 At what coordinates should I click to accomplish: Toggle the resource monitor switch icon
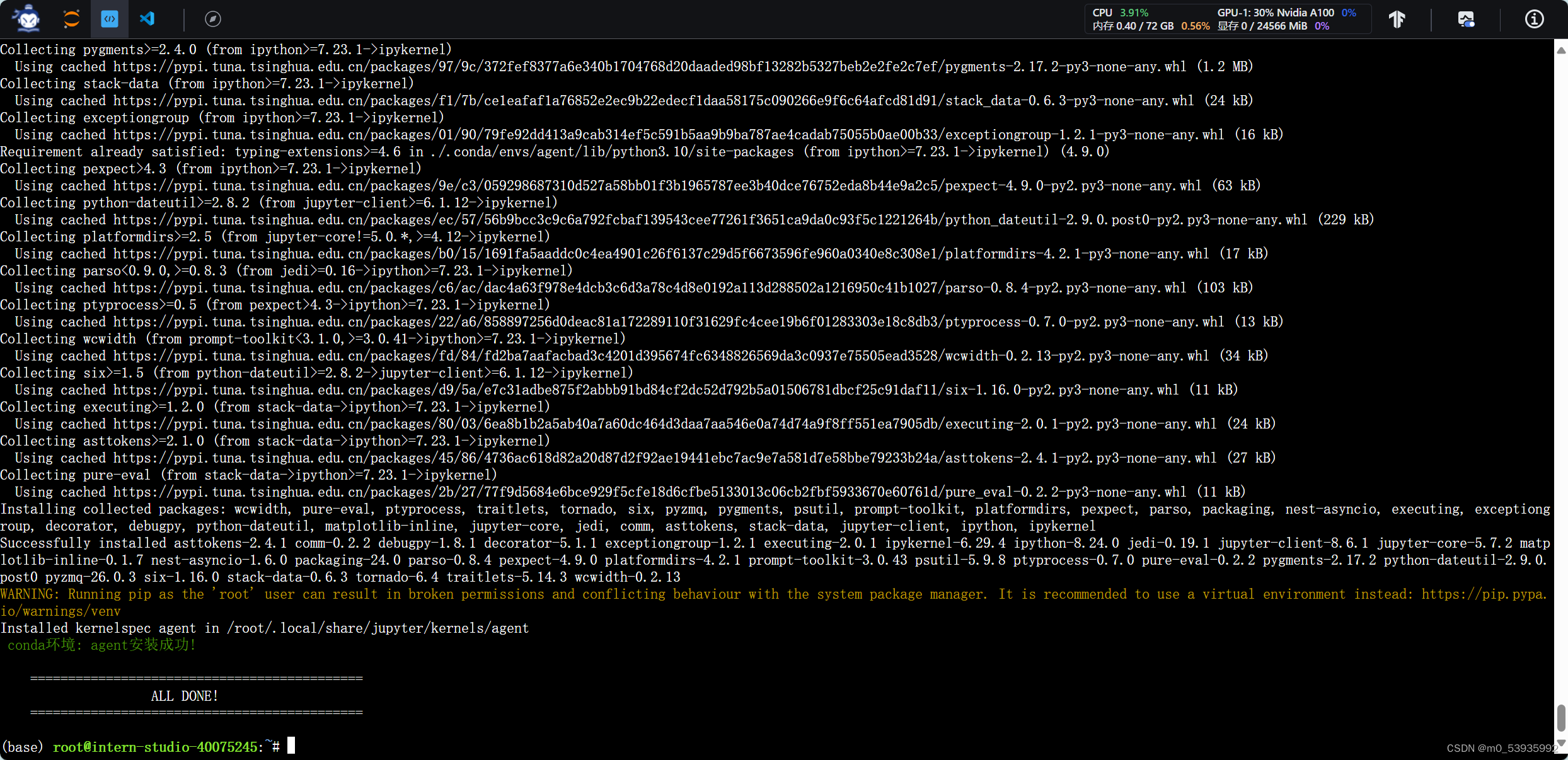tap(1466, 19)
